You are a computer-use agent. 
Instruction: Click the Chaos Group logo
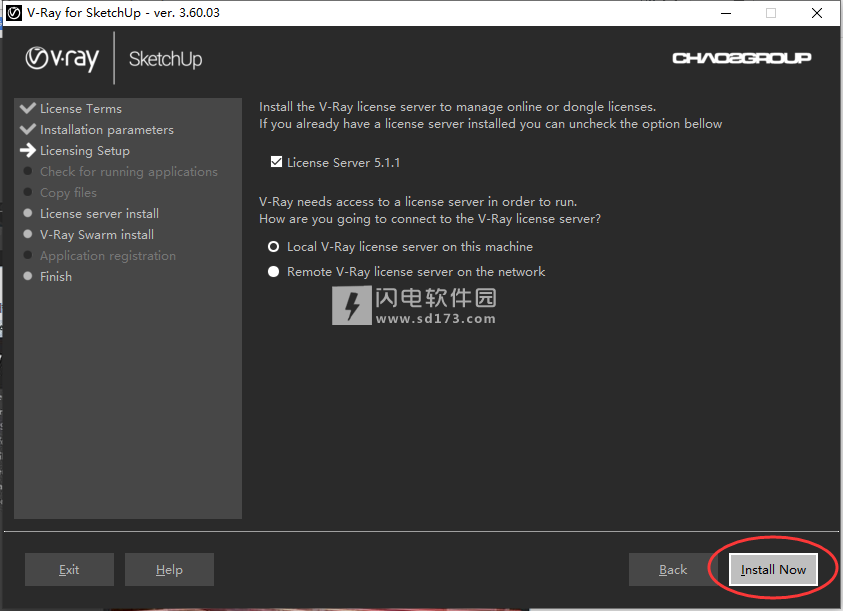[x=742, y=58]
